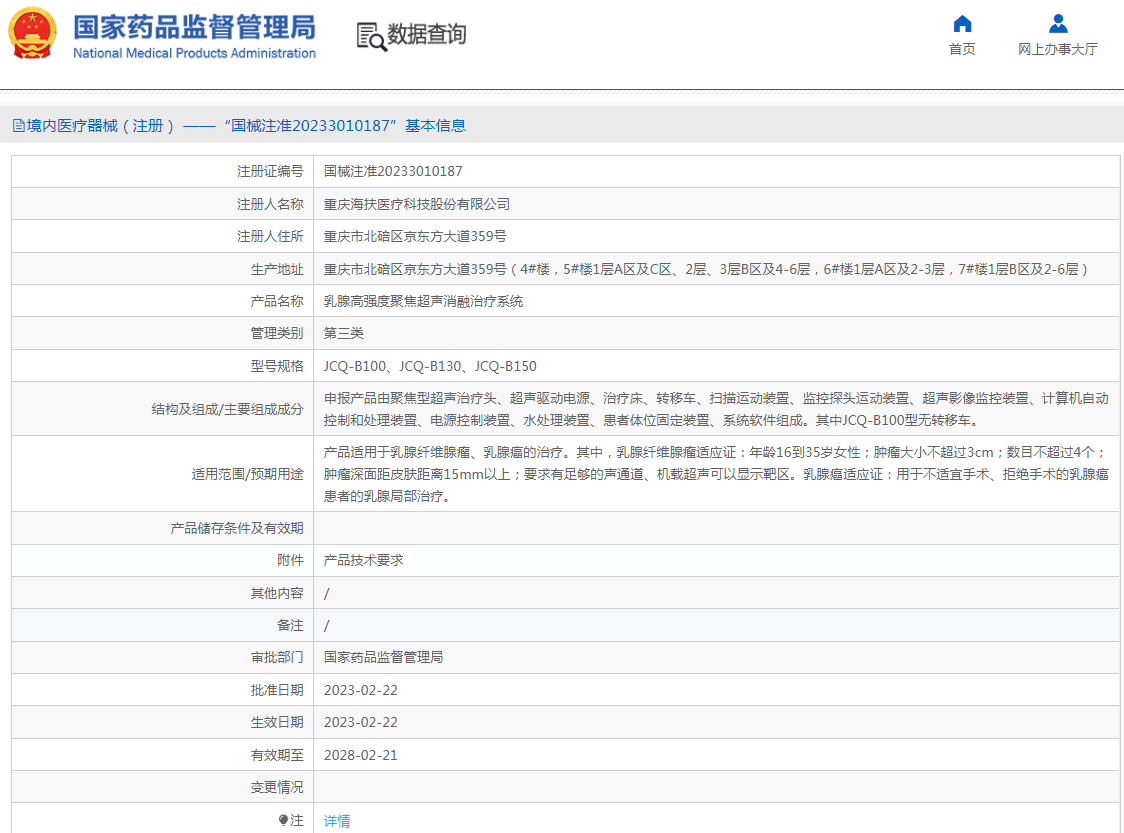
Task: Click the 有效期至 label
Action: click(x=277, y=756)
